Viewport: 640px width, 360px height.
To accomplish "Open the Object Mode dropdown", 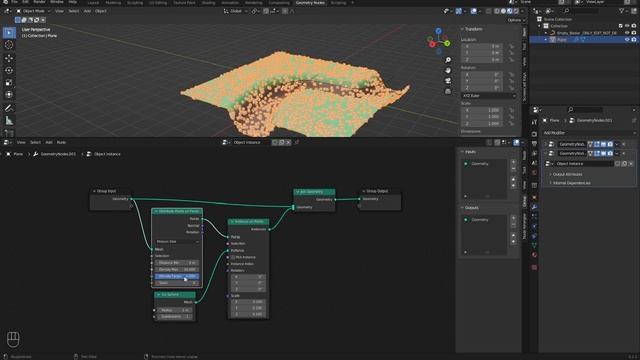I will [x=33, y=11].
